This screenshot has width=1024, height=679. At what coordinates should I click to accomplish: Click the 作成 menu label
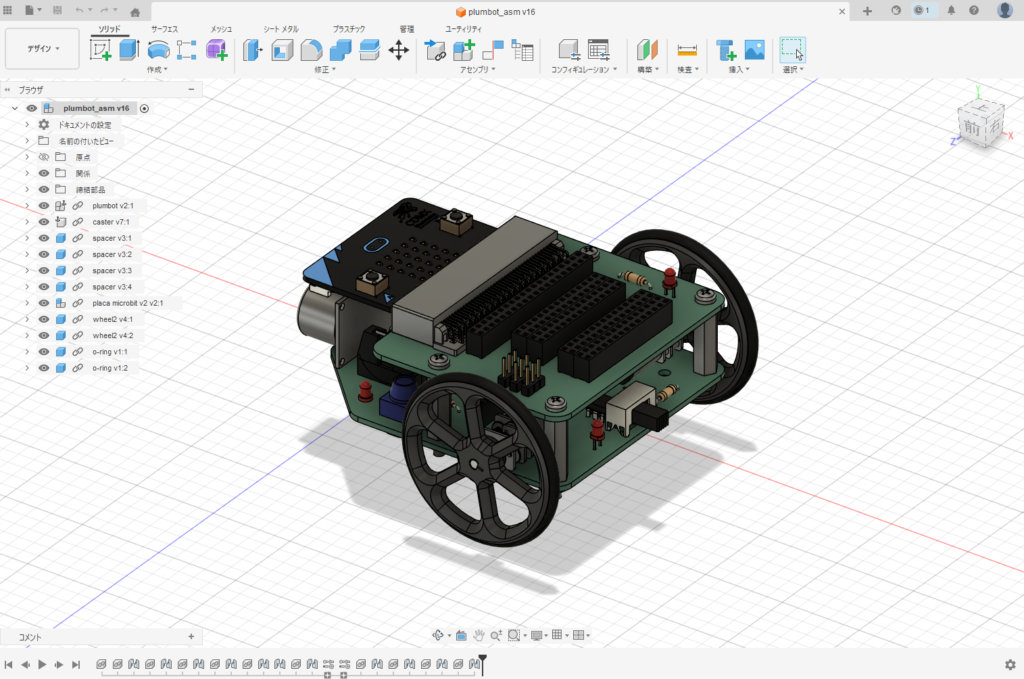click(156, 70)
